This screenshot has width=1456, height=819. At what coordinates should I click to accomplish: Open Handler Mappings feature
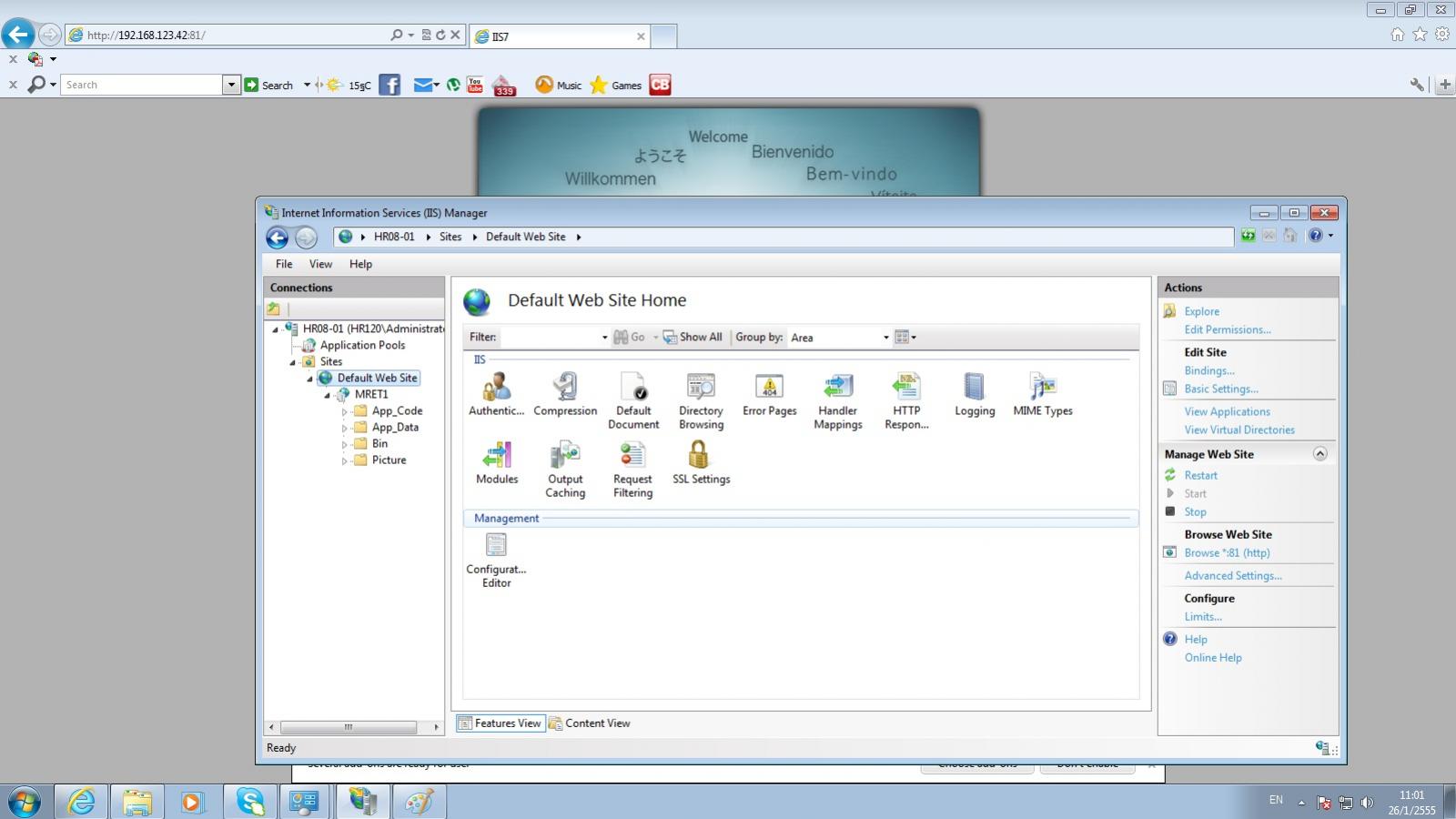(838, 401)
